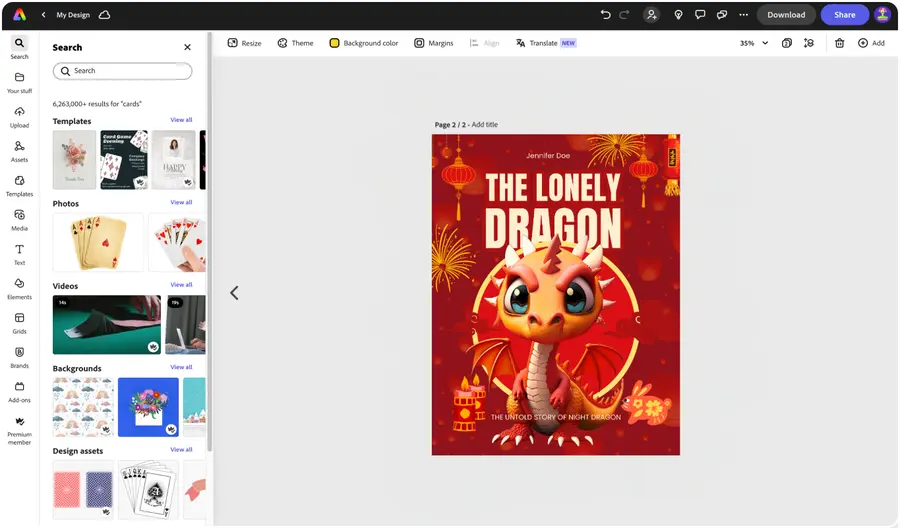The height and width of the screenshot is (528, 900).
Task: Select the red and blue card backs asset
Action: click(83, 490)
